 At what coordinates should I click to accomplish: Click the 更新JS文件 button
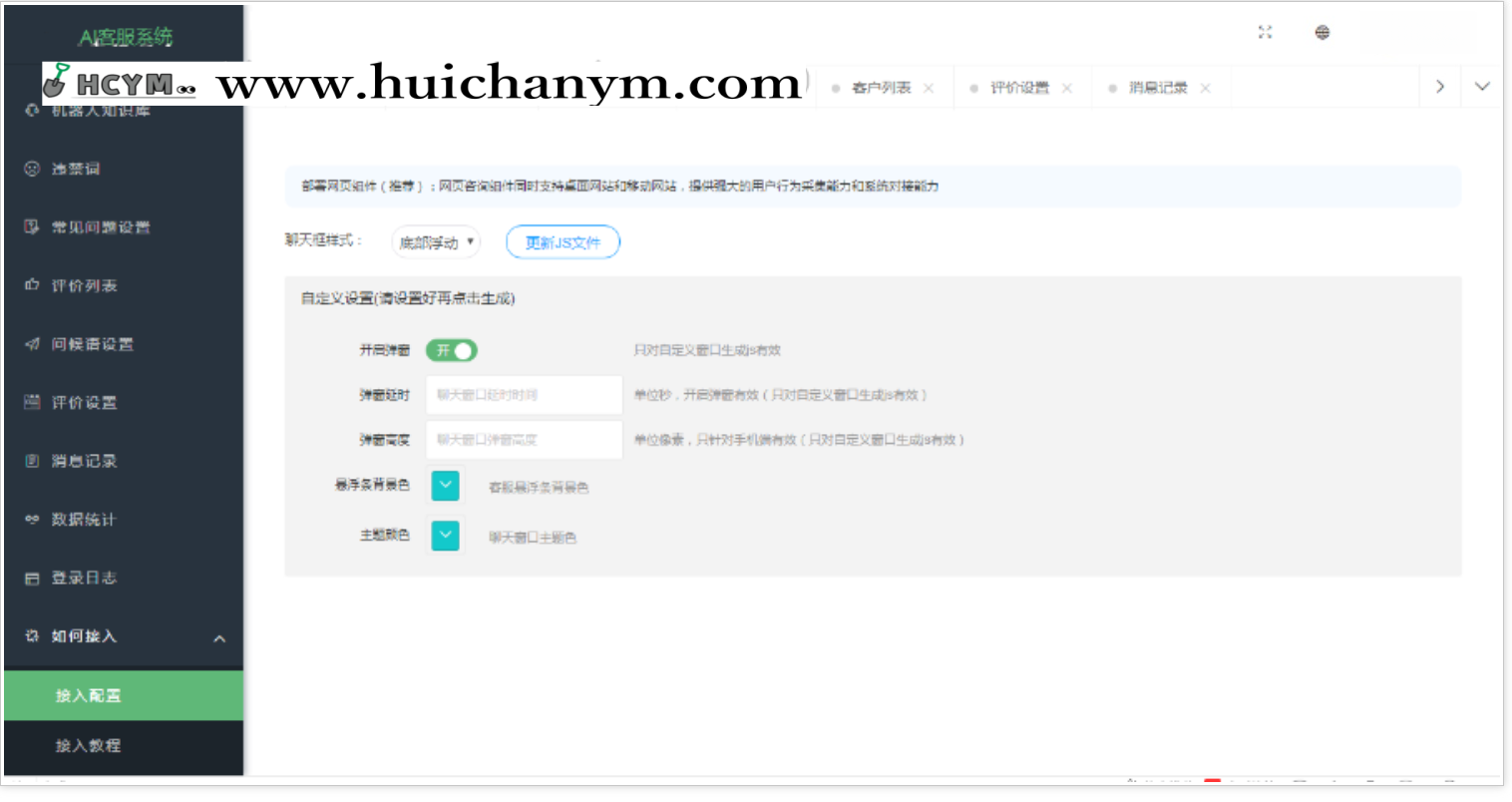563,241
